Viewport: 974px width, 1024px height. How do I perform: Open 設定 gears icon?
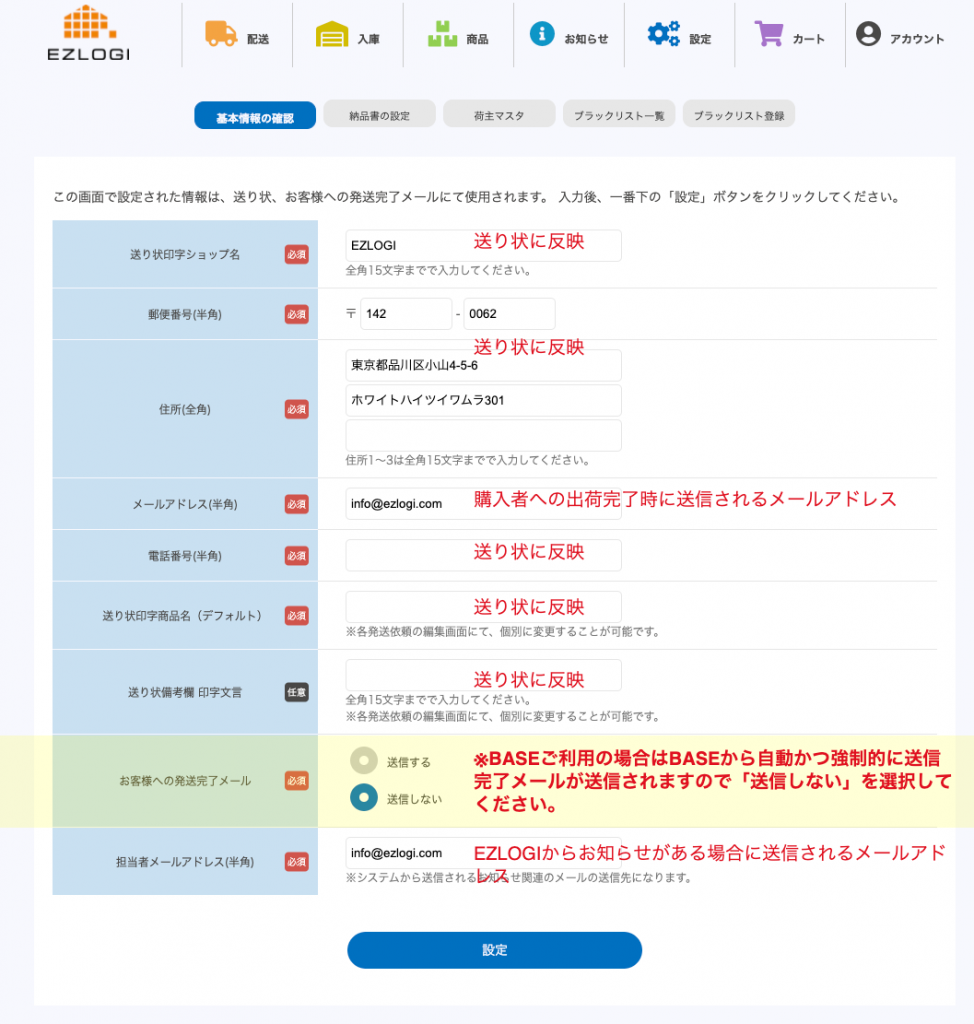click(x=663, y=34)
